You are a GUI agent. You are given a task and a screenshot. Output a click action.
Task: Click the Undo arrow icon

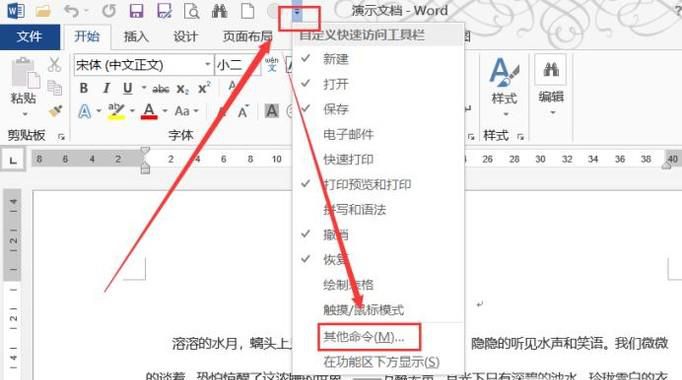[71, 11]
